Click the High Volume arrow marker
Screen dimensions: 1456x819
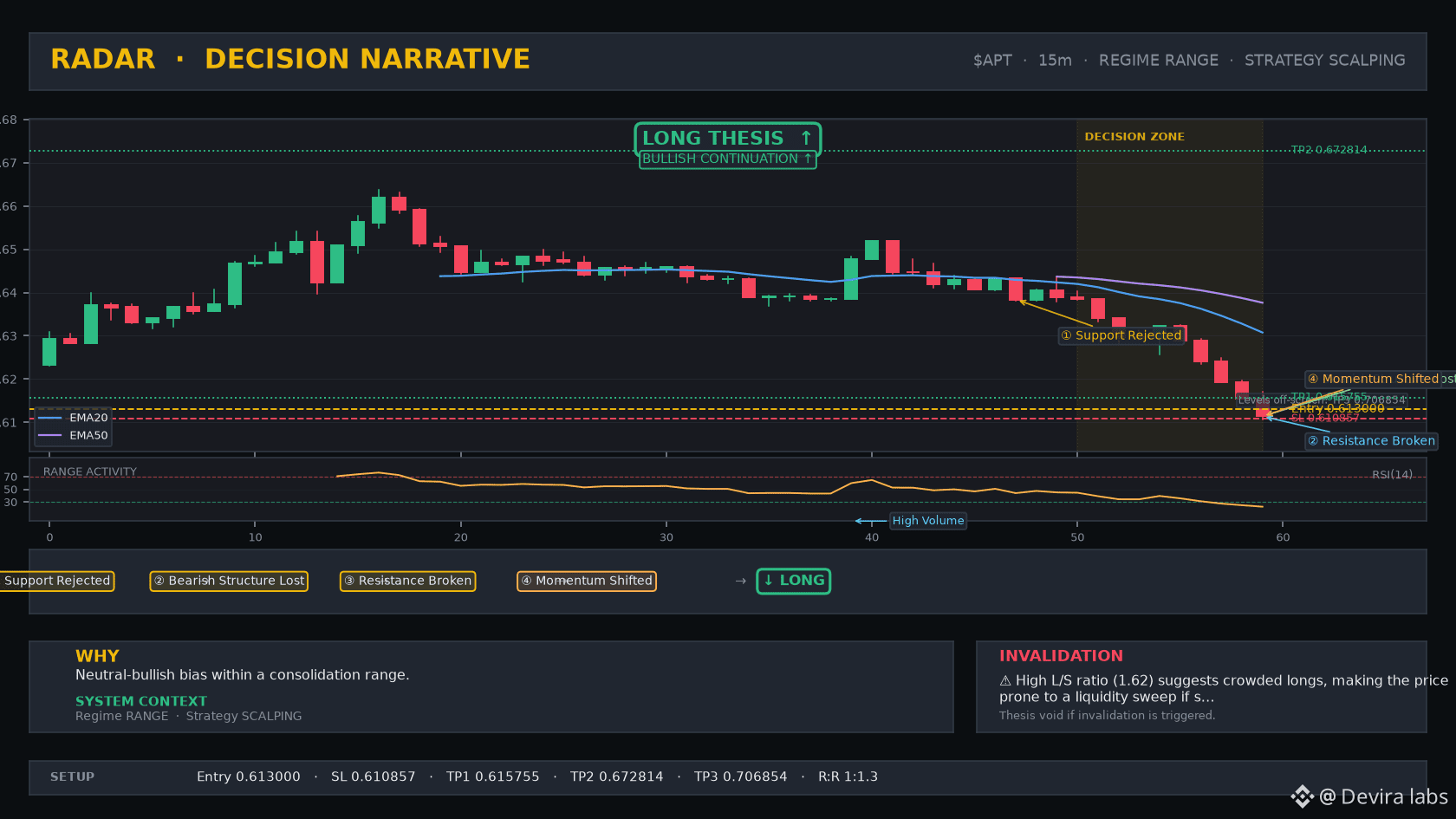click(x=870, y=521)
